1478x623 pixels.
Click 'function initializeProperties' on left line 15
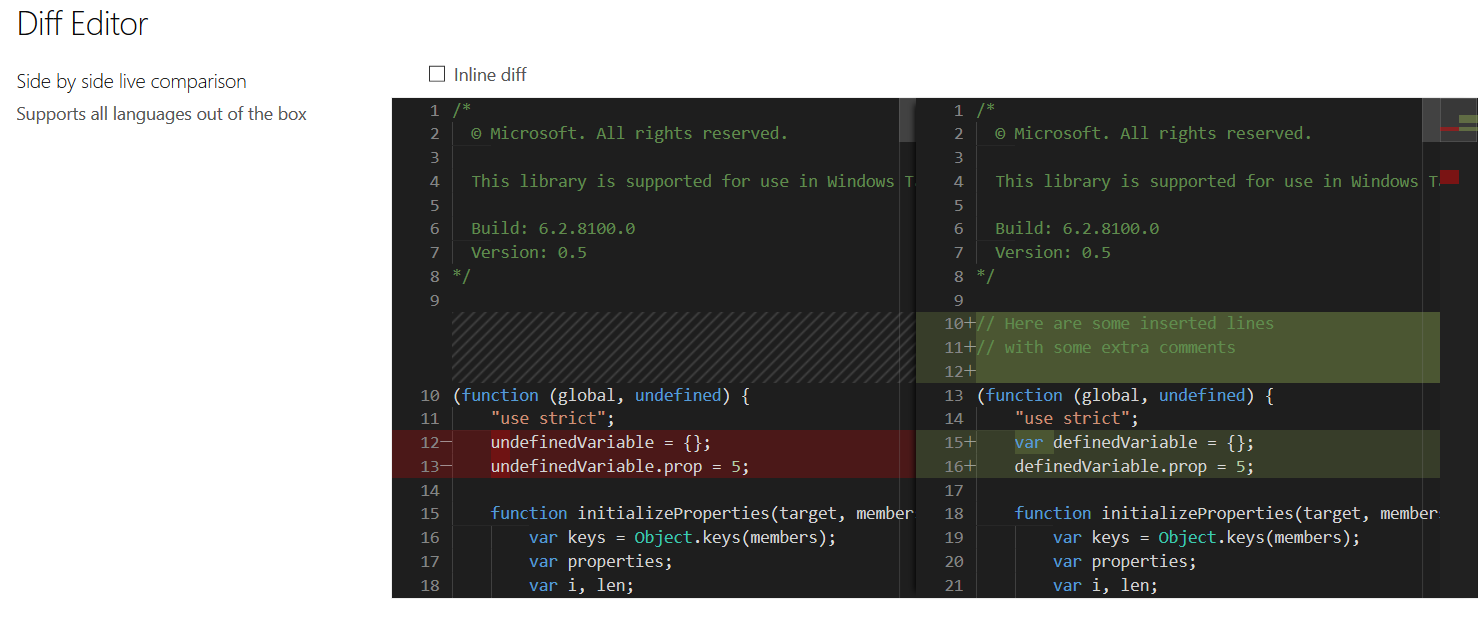[629, 513]
